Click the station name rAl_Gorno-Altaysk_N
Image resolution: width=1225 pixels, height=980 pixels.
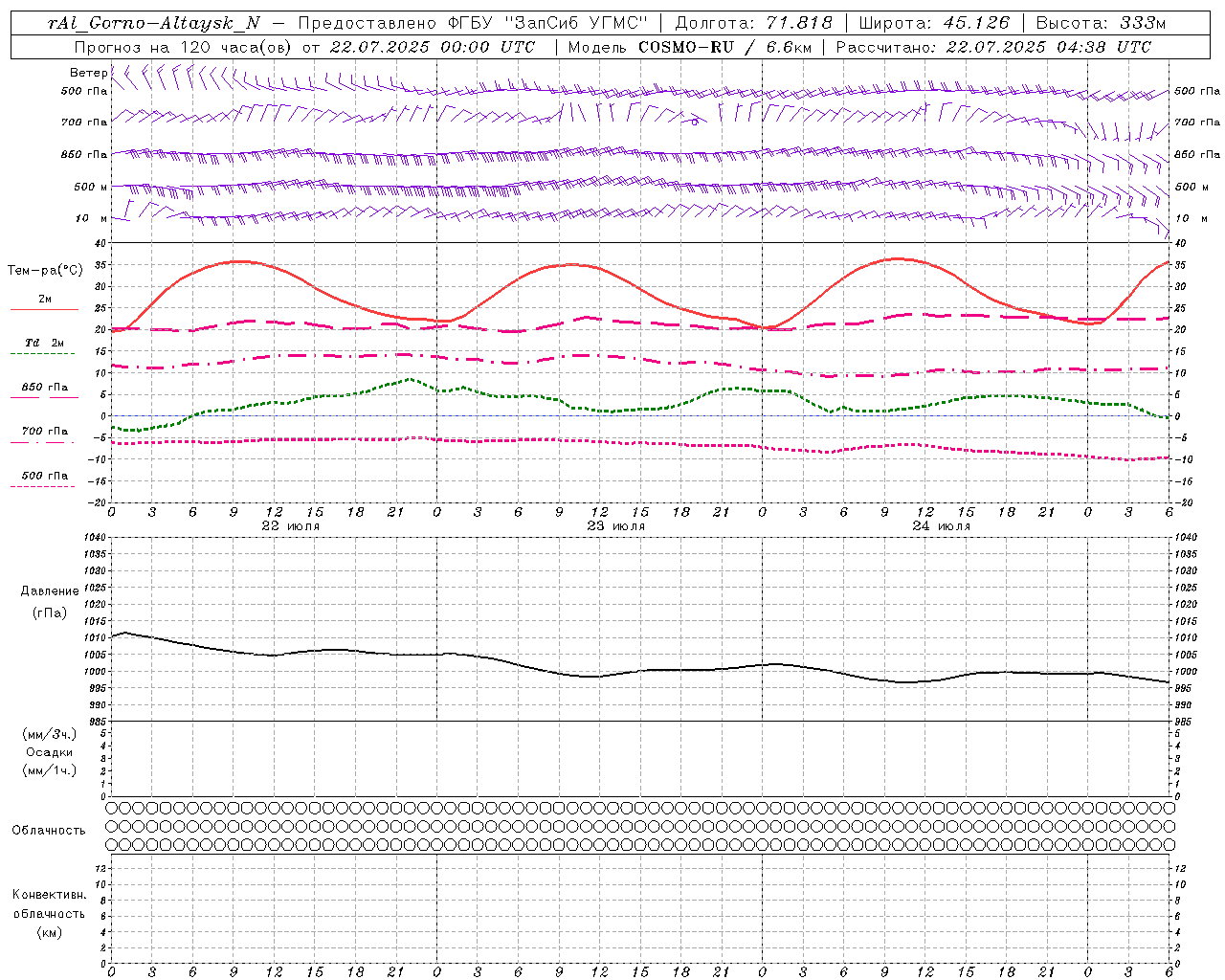[154, 24]
